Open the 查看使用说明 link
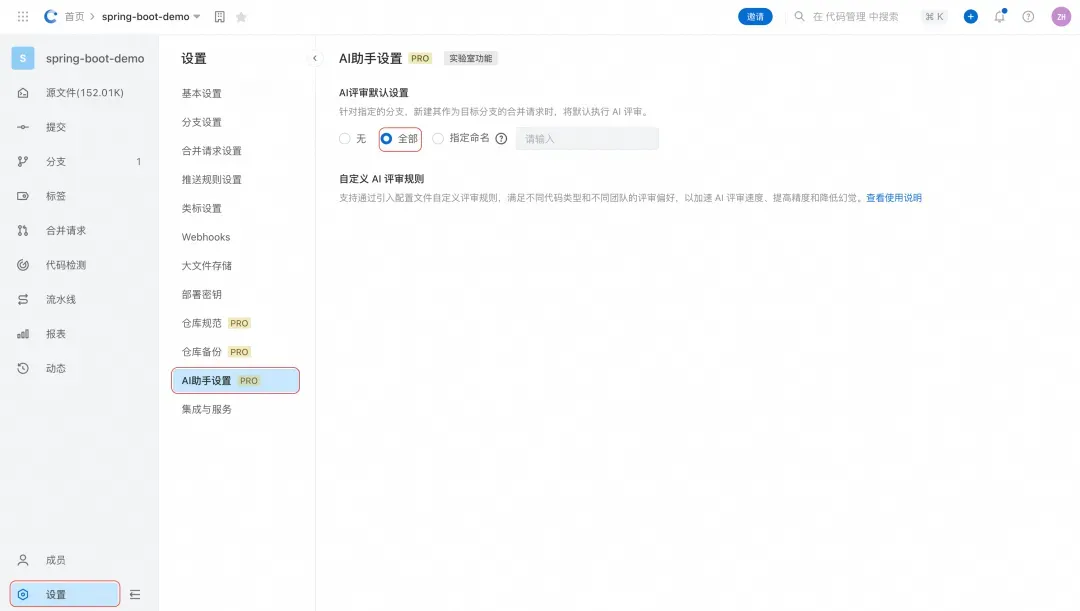 pos(893,198)
